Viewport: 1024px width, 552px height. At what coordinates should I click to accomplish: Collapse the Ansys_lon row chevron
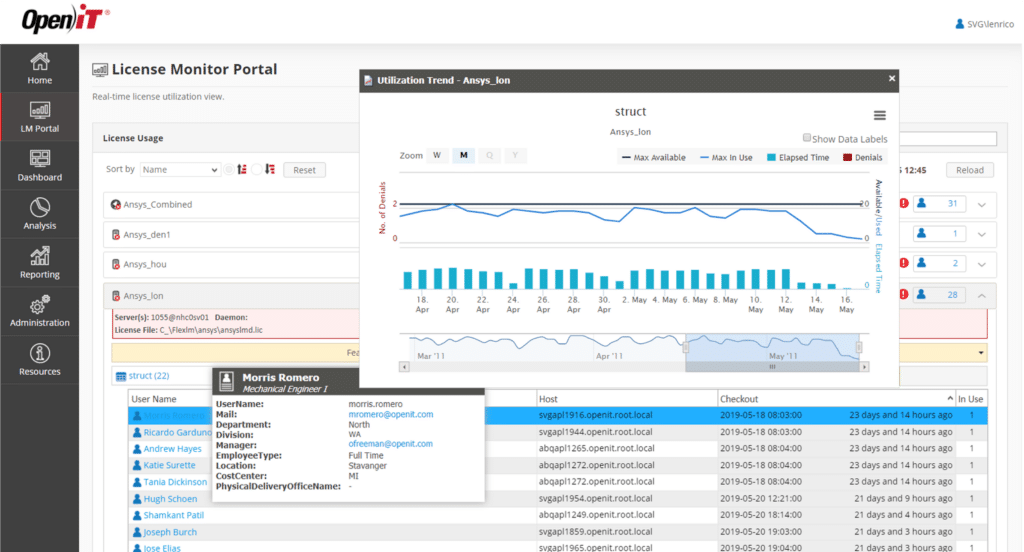pyautogui.click(x=981, y=295)
